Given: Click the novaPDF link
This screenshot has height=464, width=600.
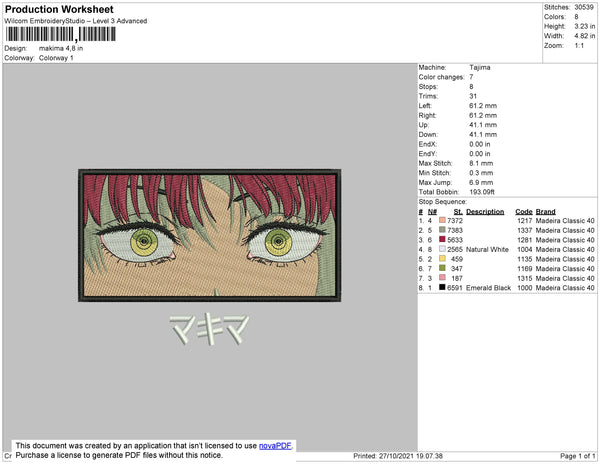Looking at the screenshot, I should (x=275, y=446).
